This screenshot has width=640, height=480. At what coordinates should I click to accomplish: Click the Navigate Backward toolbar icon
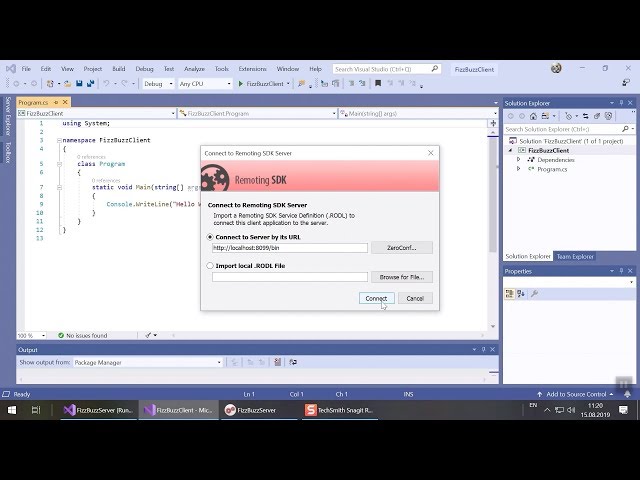point(16,84)
